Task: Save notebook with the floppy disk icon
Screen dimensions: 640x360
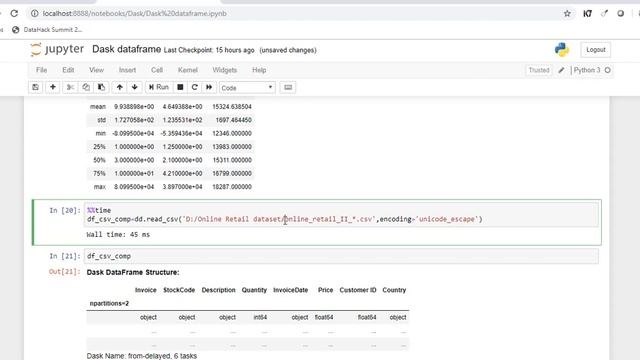Action: click(36, 87)
